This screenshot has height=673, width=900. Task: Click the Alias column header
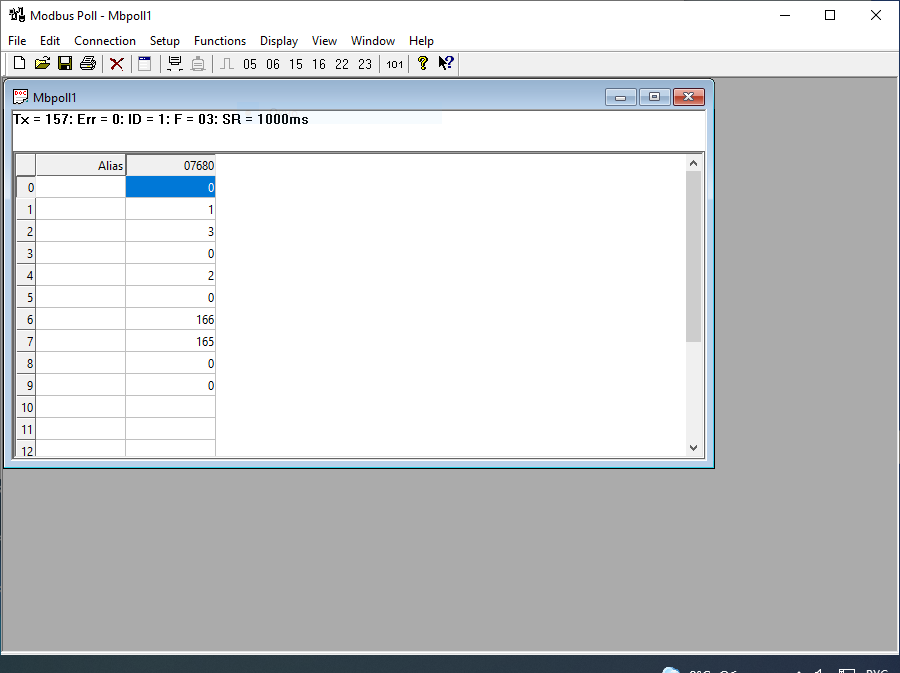pos(81,165)
